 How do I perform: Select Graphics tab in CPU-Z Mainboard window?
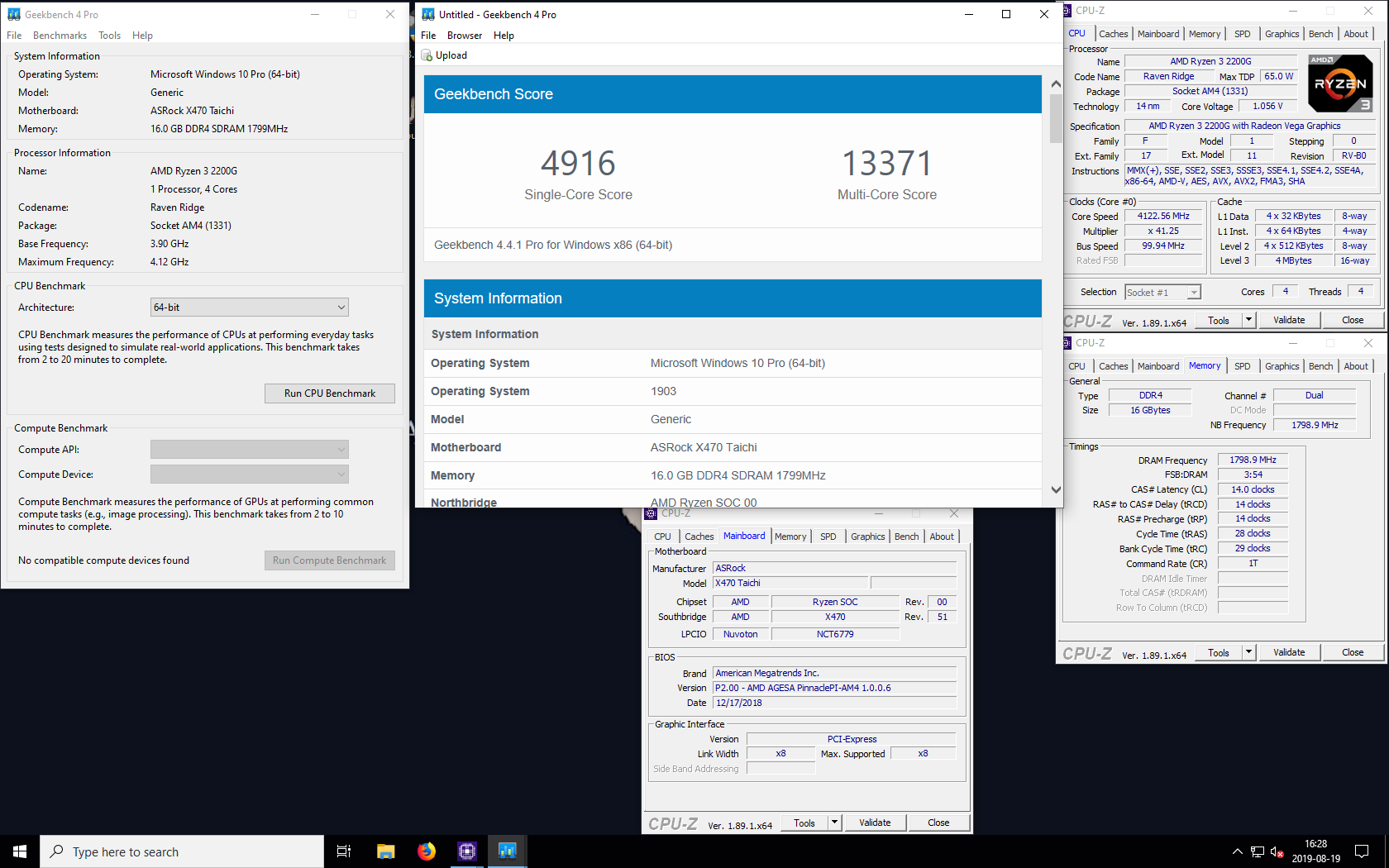(867, 537)
